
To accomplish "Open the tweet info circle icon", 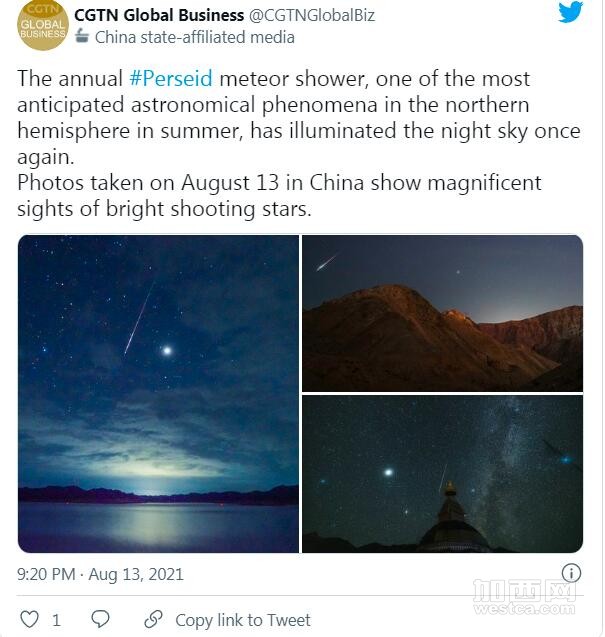I will (x=571, y=573).
